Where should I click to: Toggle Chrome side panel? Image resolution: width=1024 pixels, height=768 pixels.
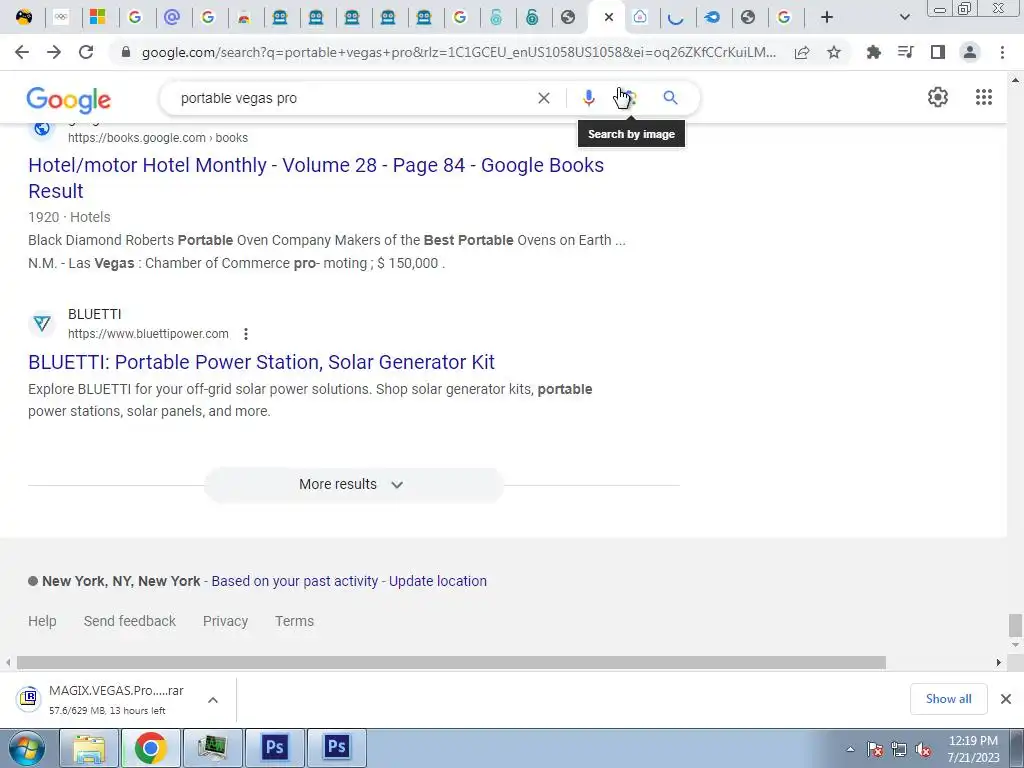click(x=938, y=52)
